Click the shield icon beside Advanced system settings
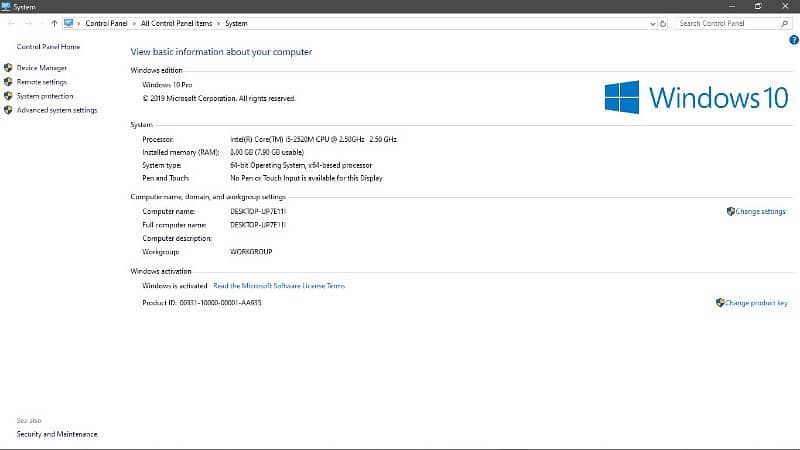The image size is (800, 450). coord(9,110)
